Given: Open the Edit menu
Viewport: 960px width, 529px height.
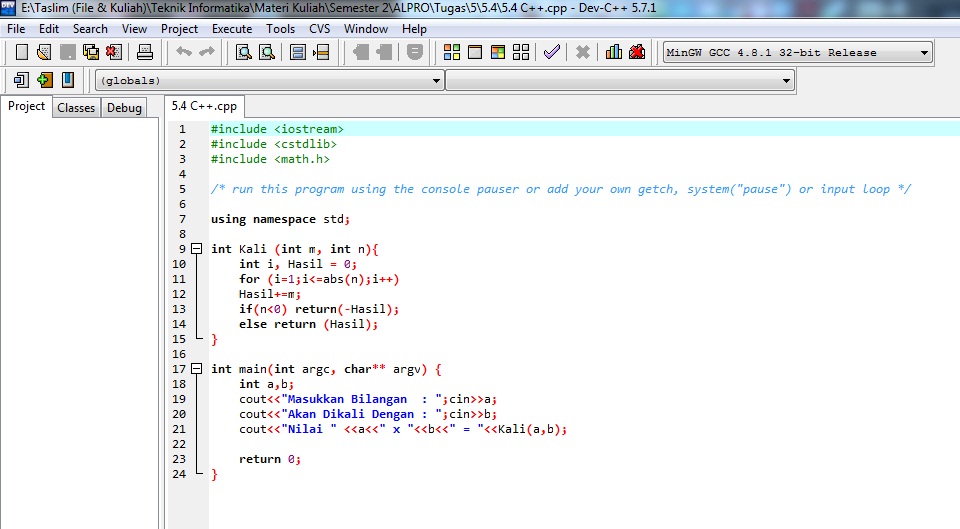Looking at the screenshot, I should pos(49,29).
